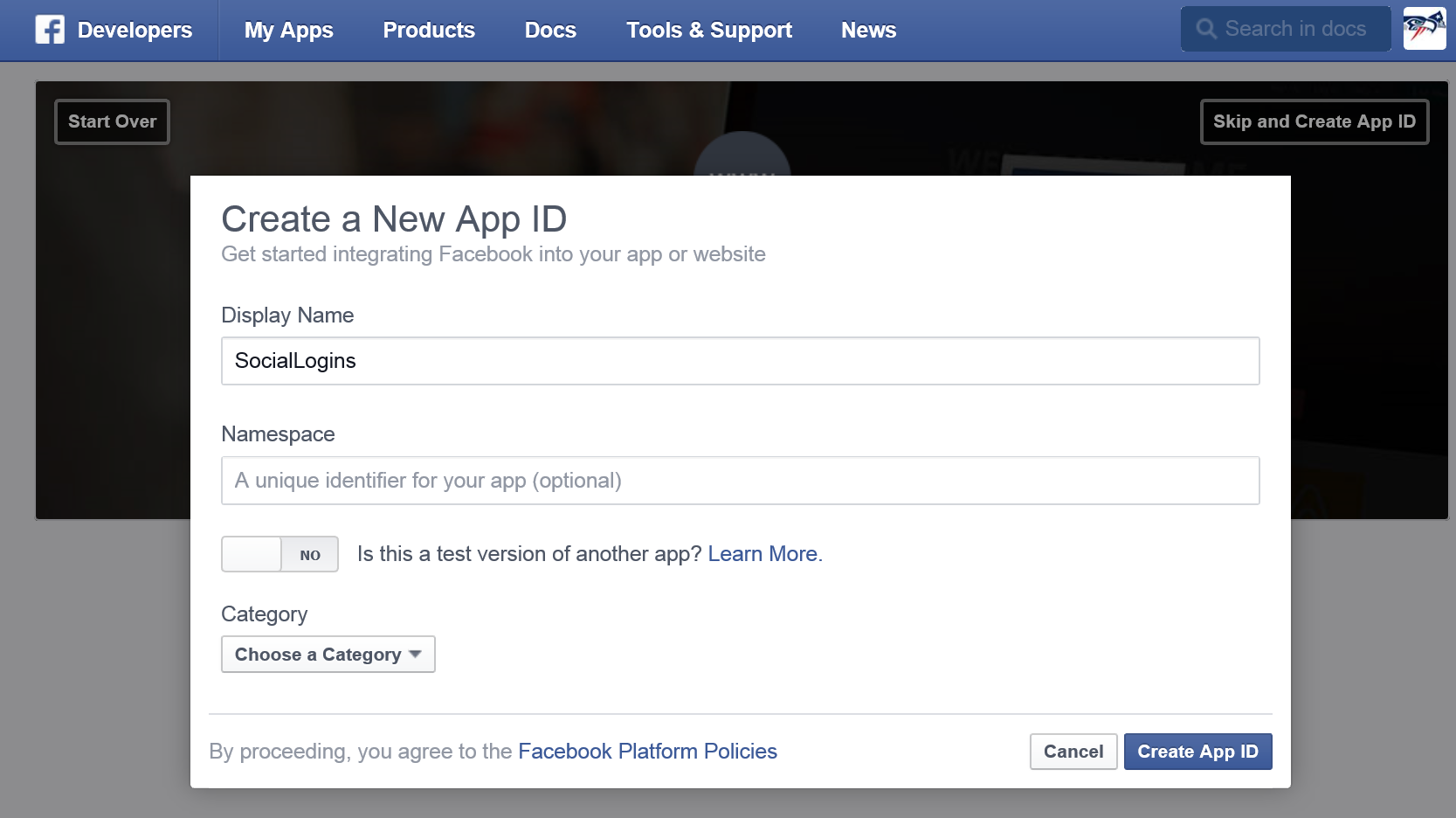The height and width of the screenshot is (818, 1456).
Task: Go to the Docs menu
Action: tap(550, 31)
